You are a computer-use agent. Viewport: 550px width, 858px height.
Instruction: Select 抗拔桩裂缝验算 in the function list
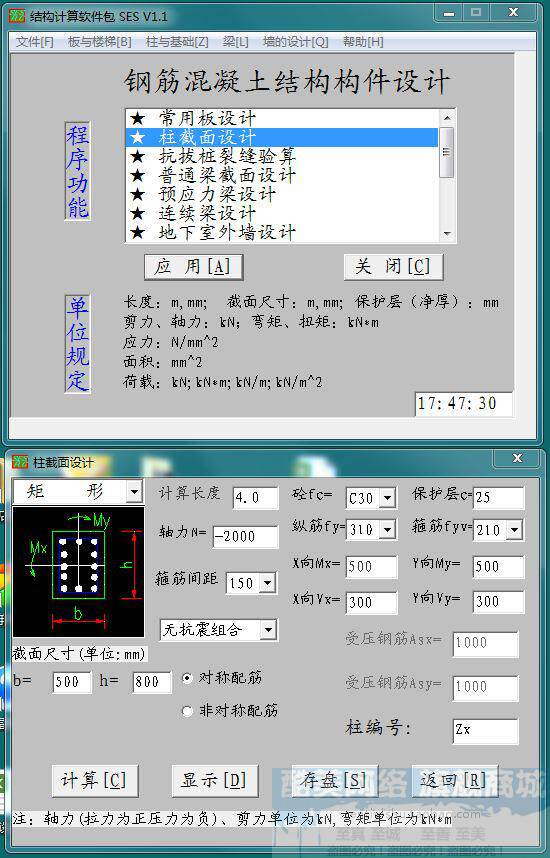tap(282, 156)
